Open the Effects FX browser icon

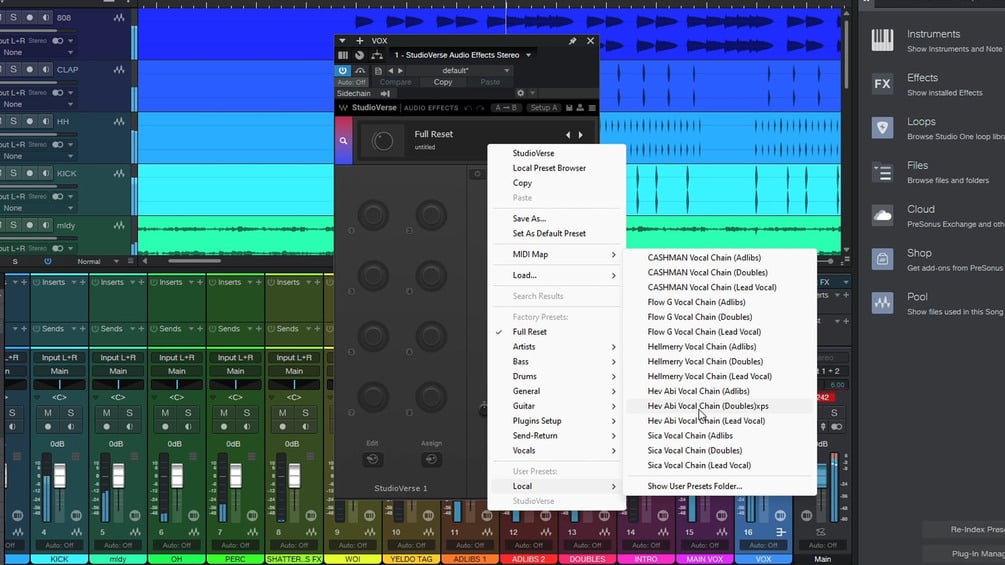(883, 84)
